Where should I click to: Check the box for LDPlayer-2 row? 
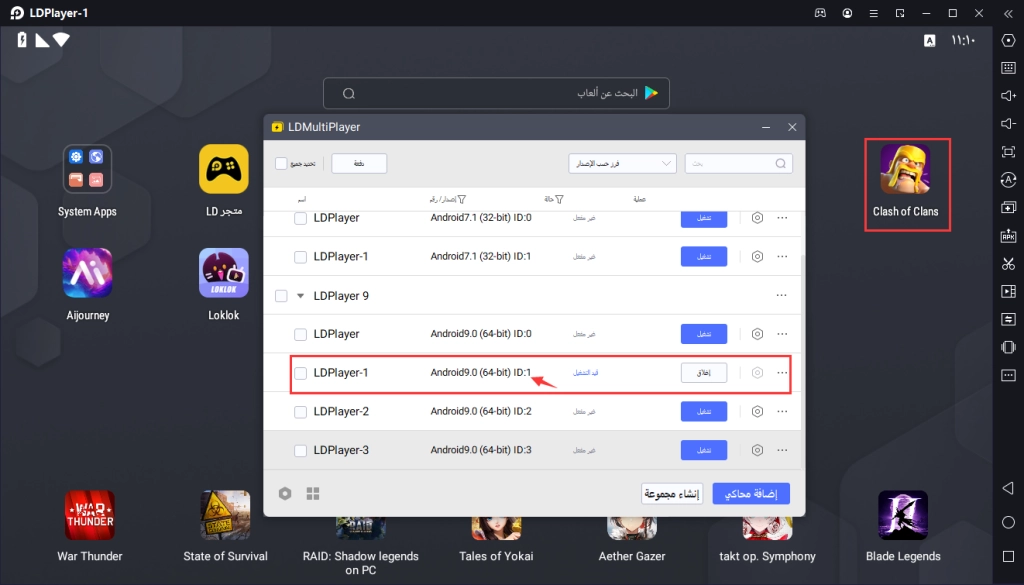300,412
